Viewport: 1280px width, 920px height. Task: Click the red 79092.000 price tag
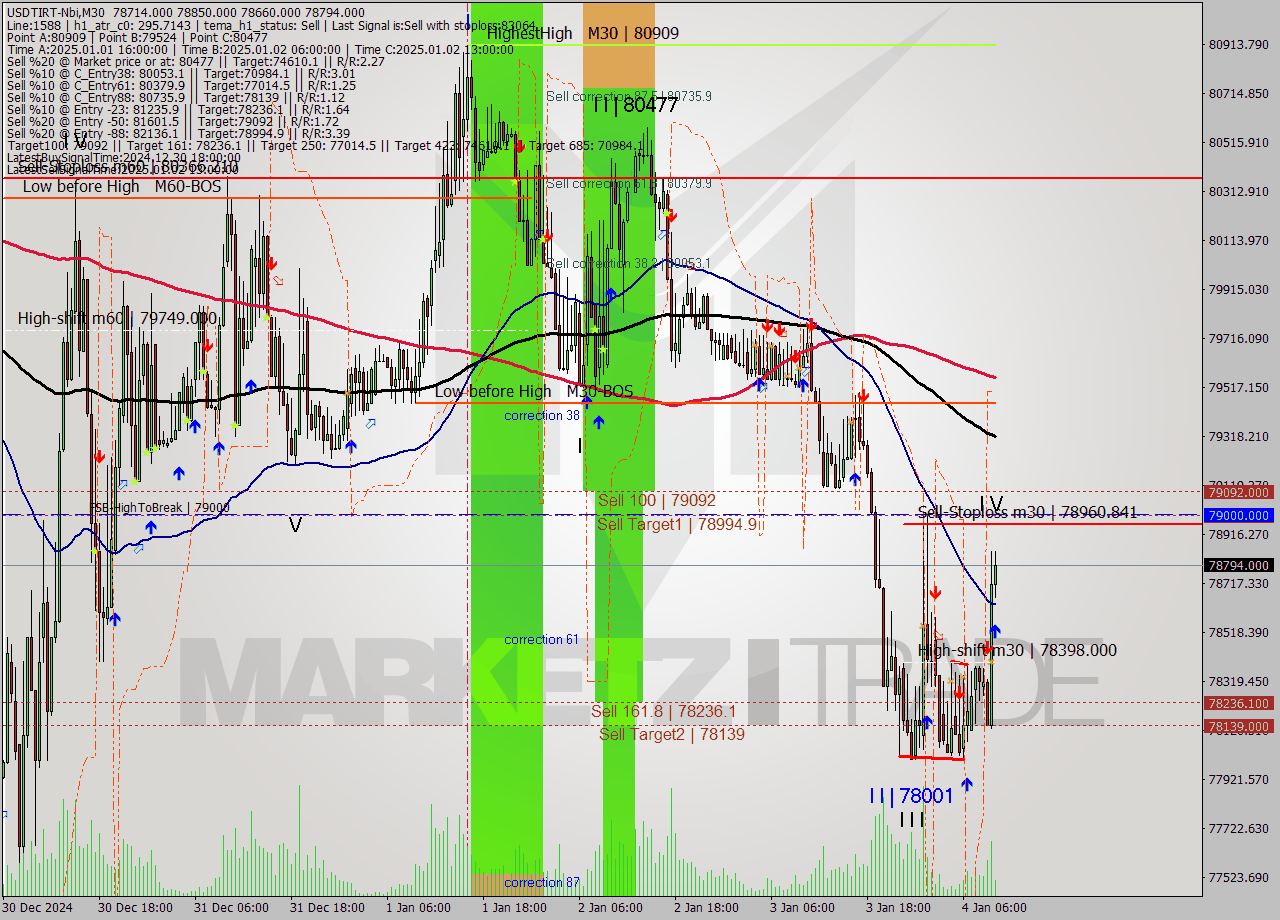tap(1239, 492)
